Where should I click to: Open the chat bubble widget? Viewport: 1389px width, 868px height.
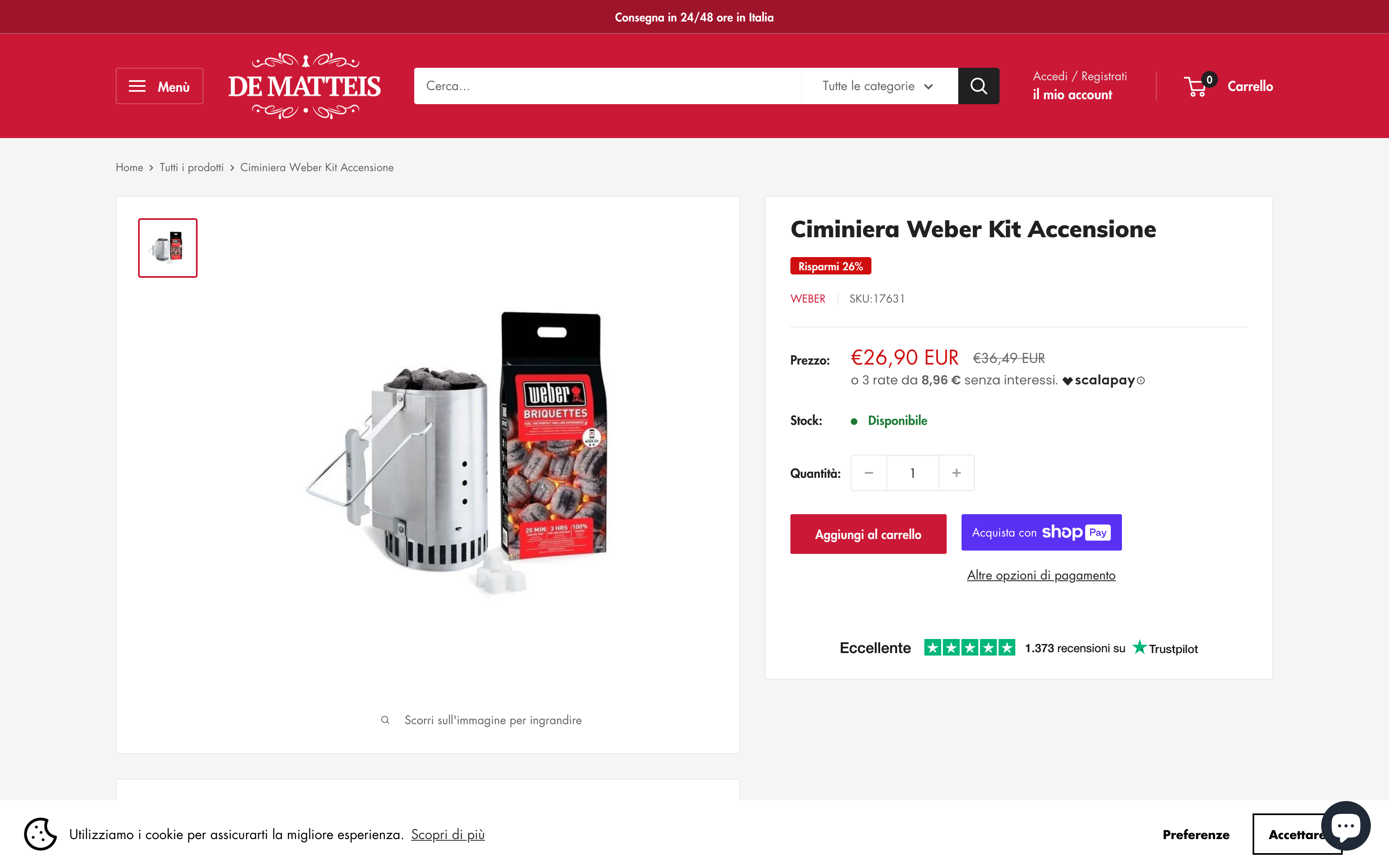pos(1346,825)
